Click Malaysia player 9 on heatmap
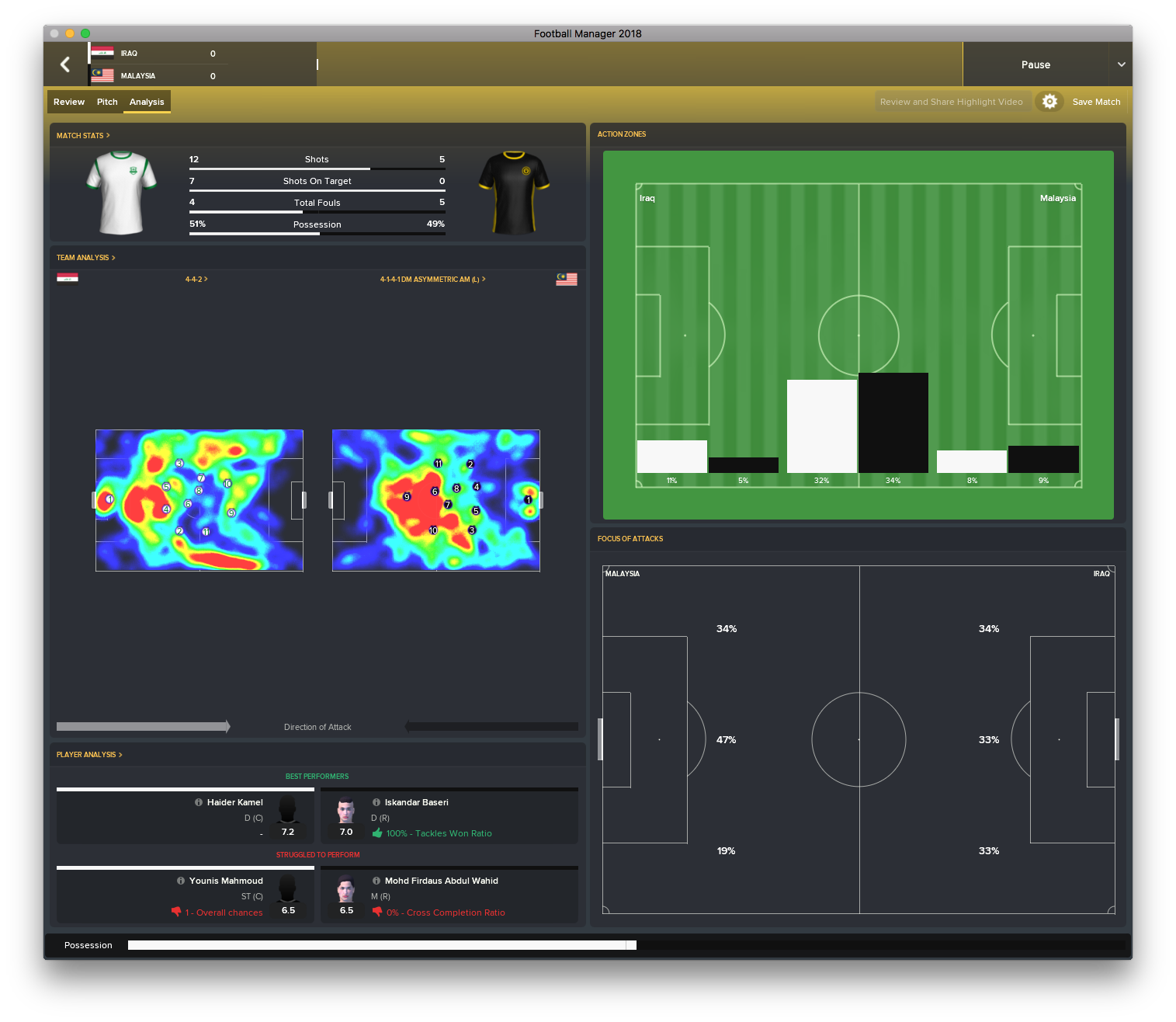The image size is (1176, 1022). (407, 496)
